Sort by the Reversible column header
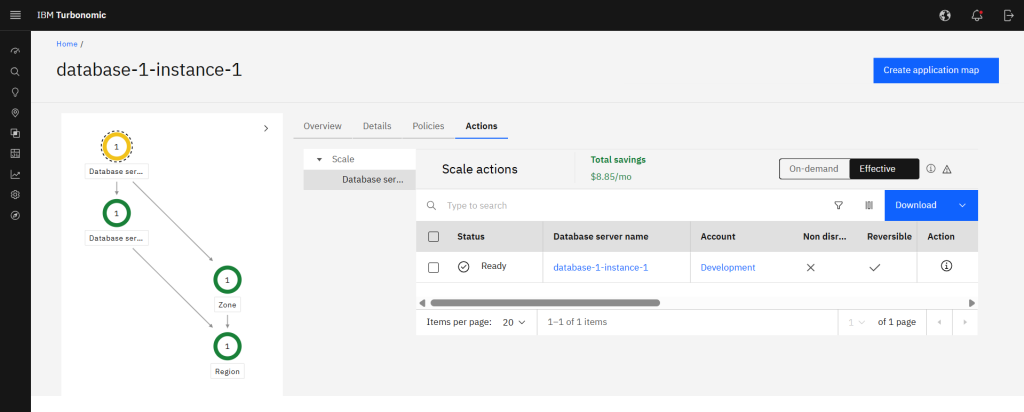 pyautogui.click(x=889, y=236)
